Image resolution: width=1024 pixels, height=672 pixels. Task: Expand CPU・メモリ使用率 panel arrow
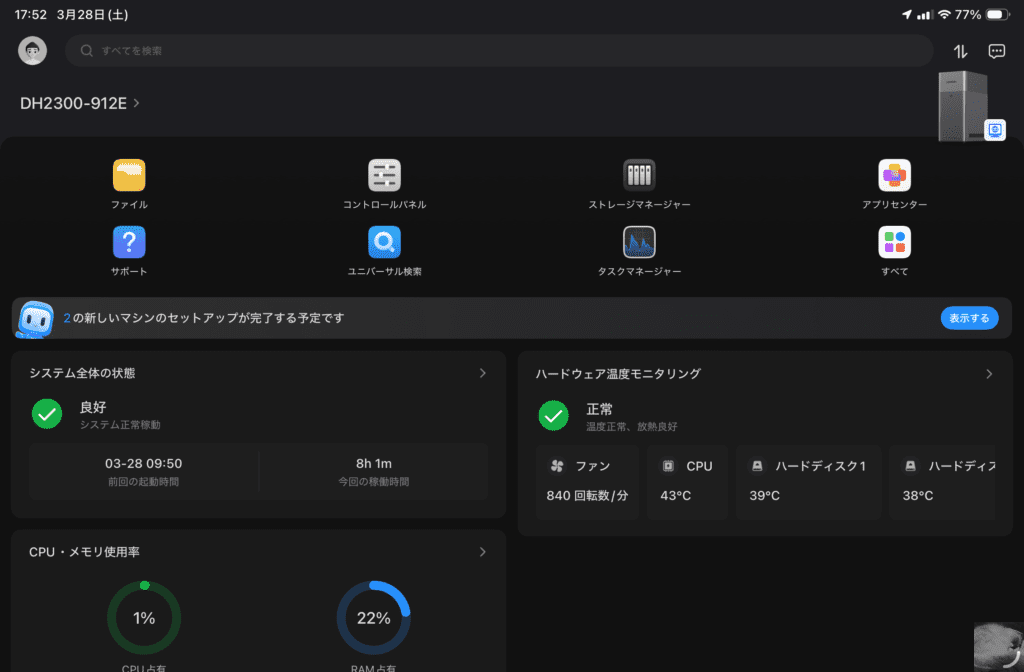(x=482, y=552)
